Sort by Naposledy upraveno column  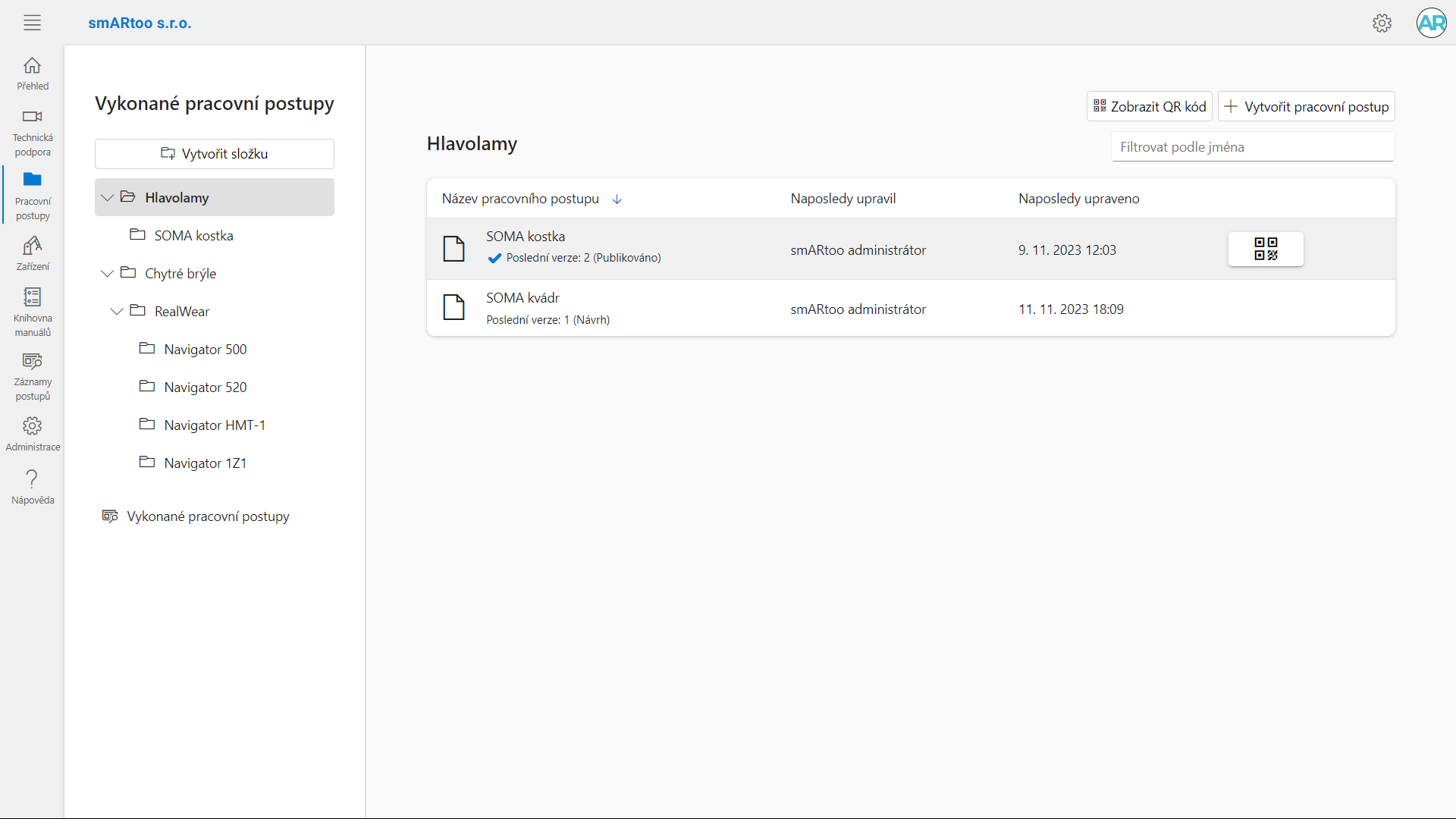(x=1078, y=199)
